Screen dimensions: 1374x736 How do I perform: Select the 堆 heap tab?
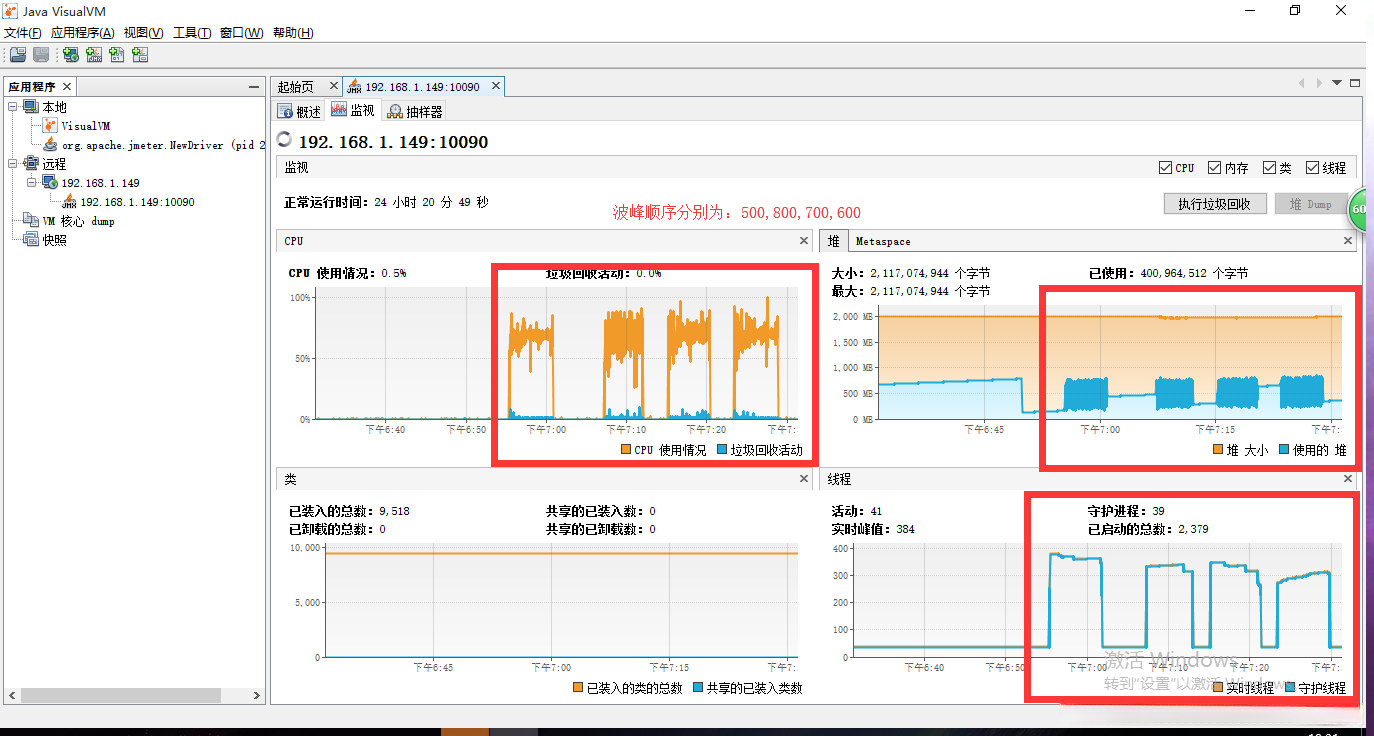point(833,241)
